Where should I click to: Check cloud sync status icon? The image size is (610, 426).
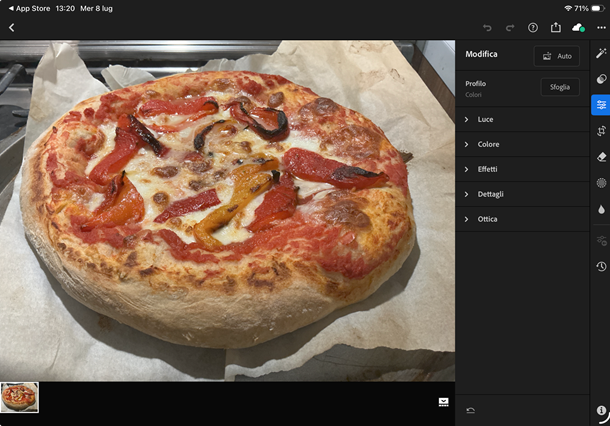(x=578, y=28)
